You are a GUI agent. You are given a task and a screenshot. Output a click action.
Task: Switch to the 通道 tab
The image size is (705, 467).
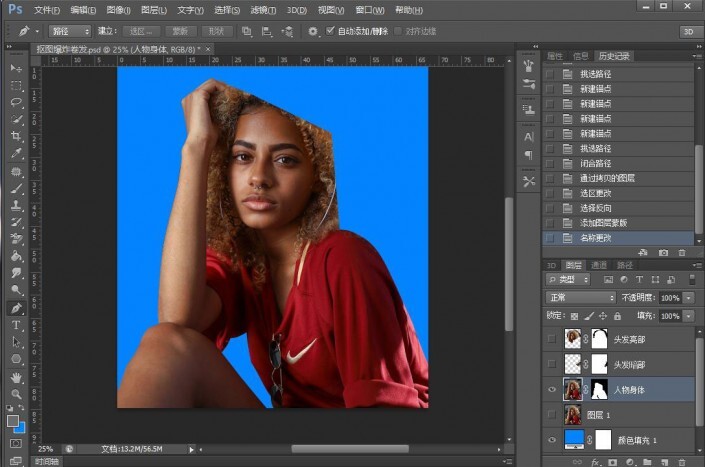pyautogui.click(x=599, y=265)
